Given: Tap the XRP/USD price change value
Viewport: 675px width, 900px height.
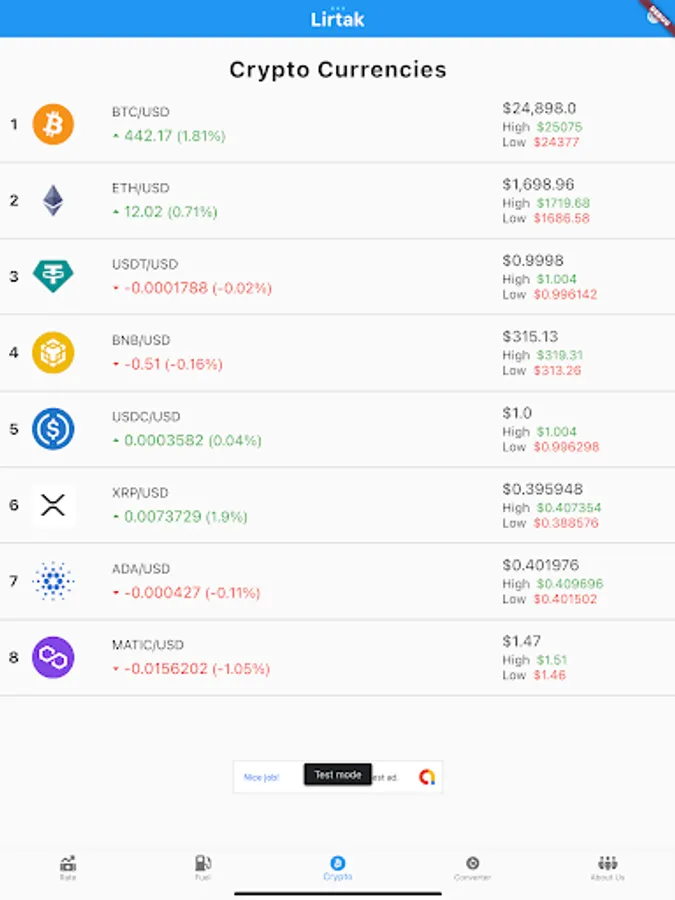Looking at the screenshot, I should pyautogui.click(x=185, y=516).
